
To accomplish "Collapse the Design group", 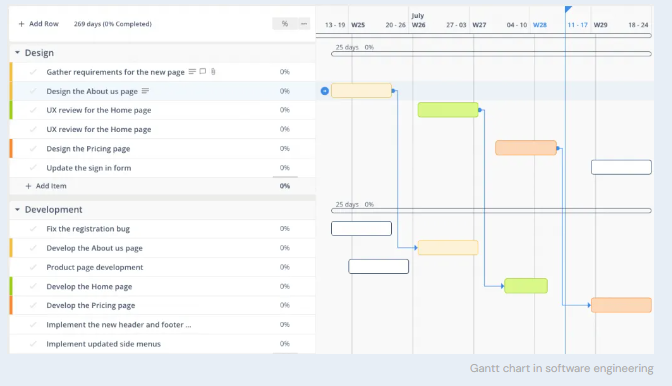I will coord(17,52).
